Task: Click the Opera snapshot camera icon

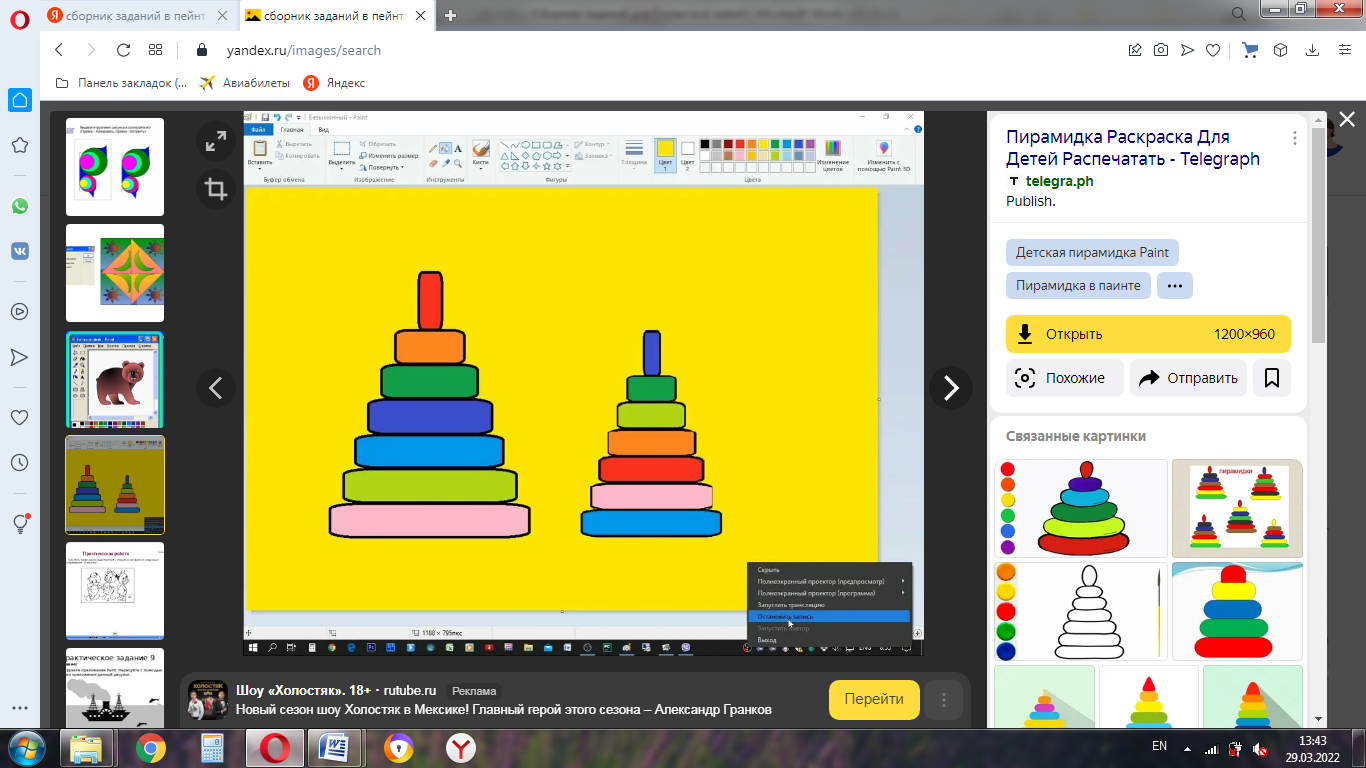Action: tap(1161, 50)
